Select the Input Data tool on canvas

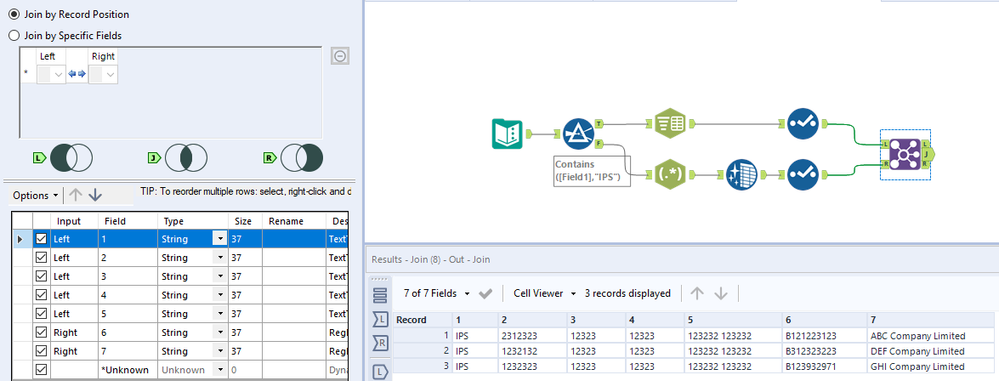(x=507, y=134)
